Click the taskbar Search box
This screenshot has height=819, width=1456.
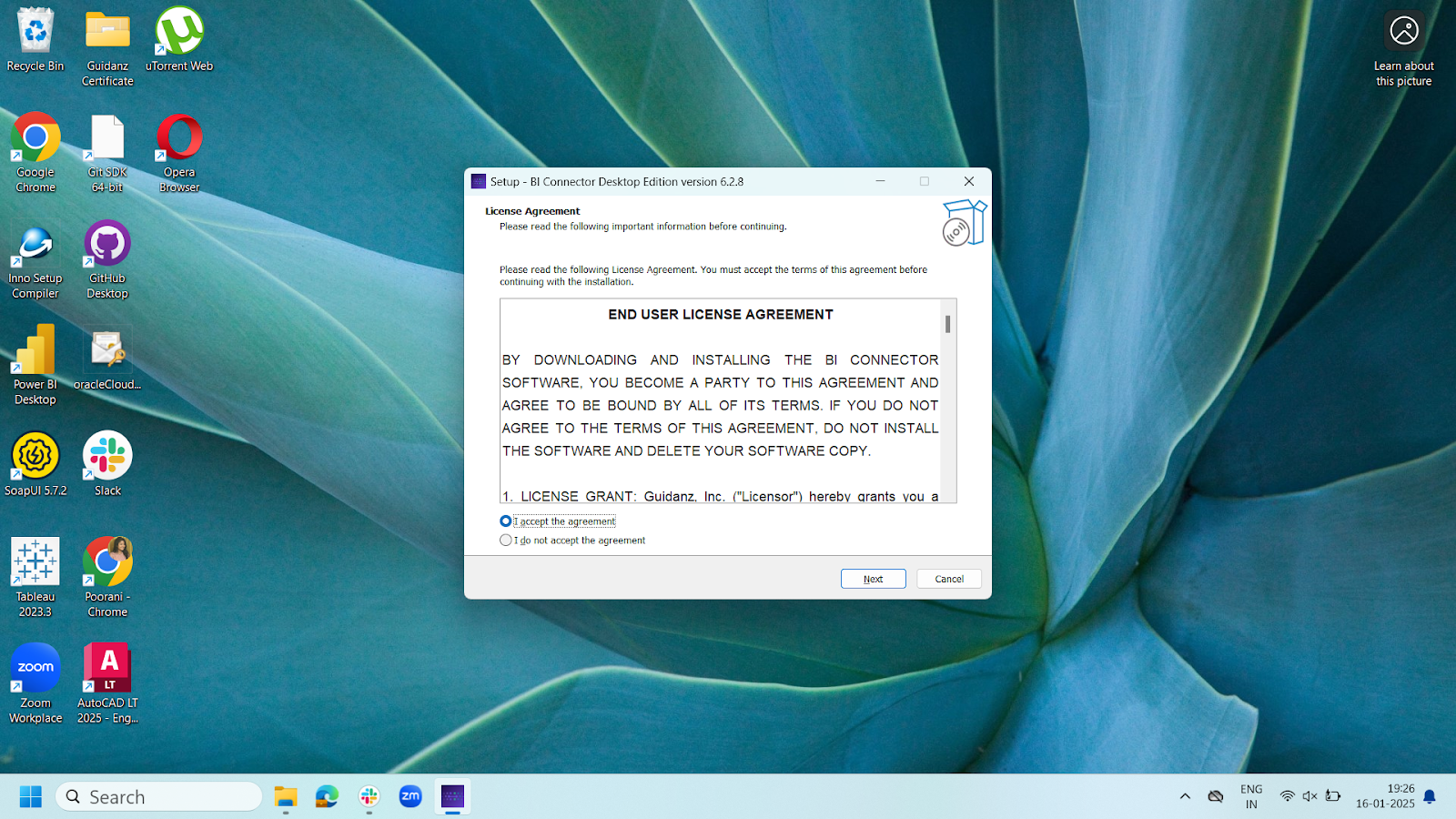tap(159, 797)
